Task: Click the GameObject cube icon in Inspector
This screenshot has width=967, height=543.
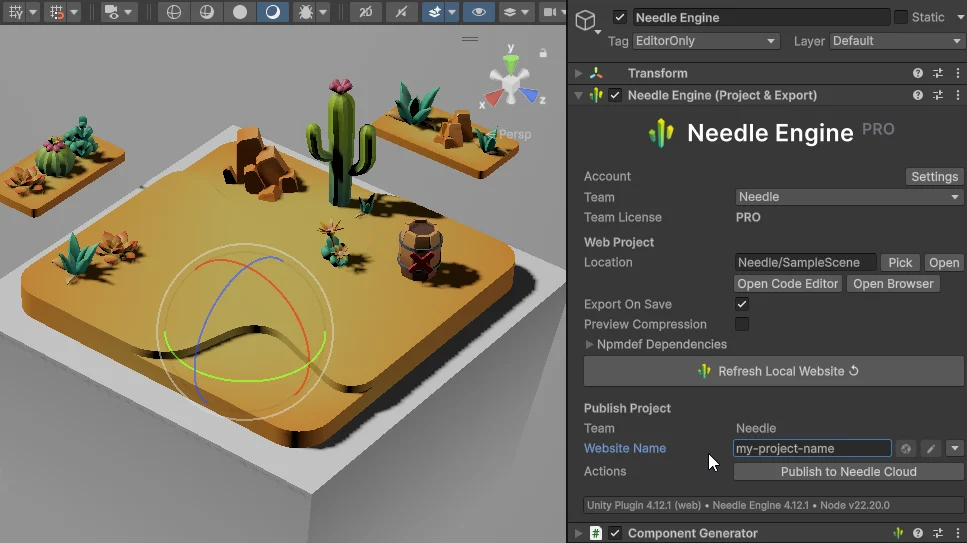Action: (585, 21)
